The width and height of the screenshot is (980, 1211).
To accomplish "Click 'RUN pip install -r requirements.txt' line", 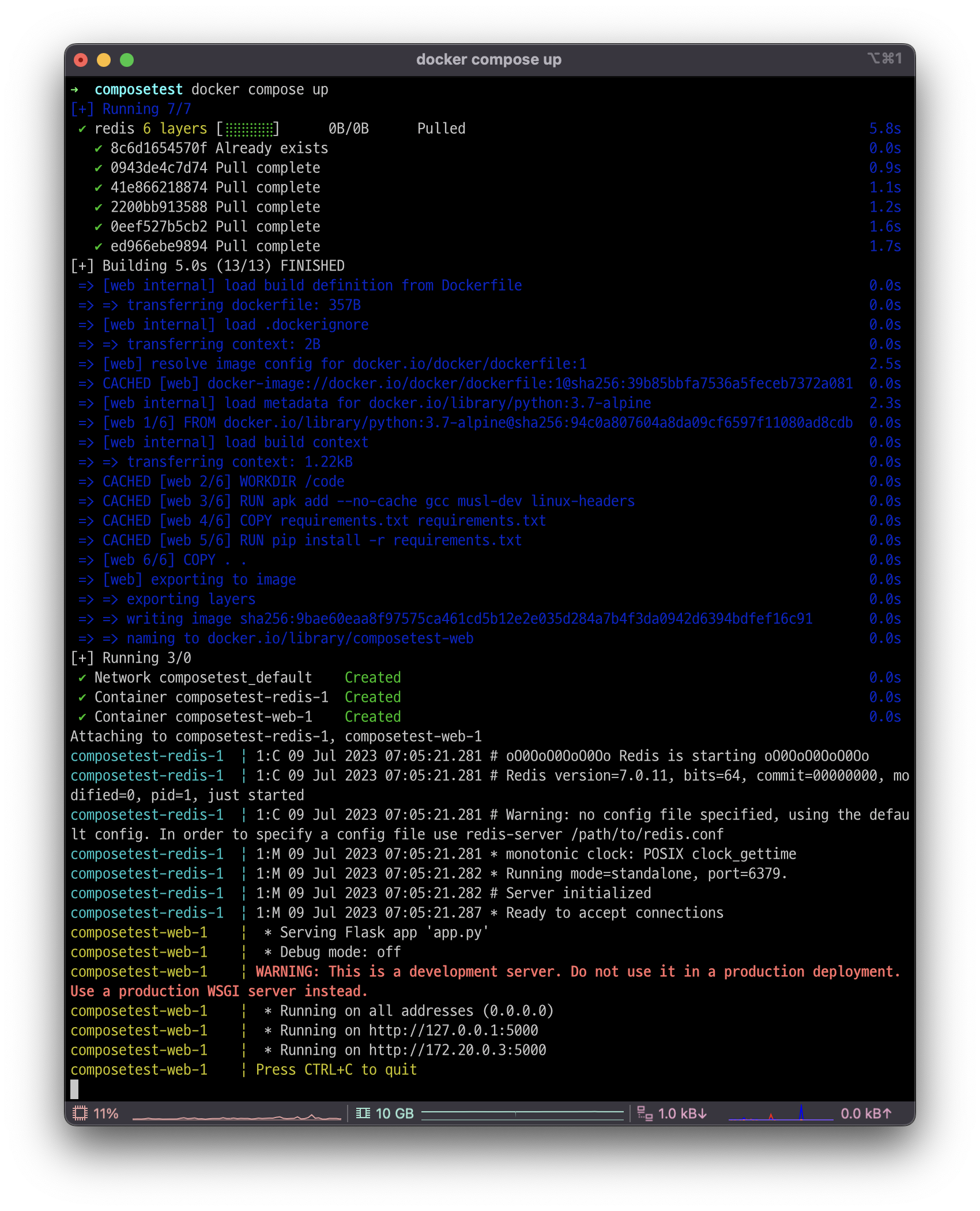I will pyautogui.click(x=300, y=540).
